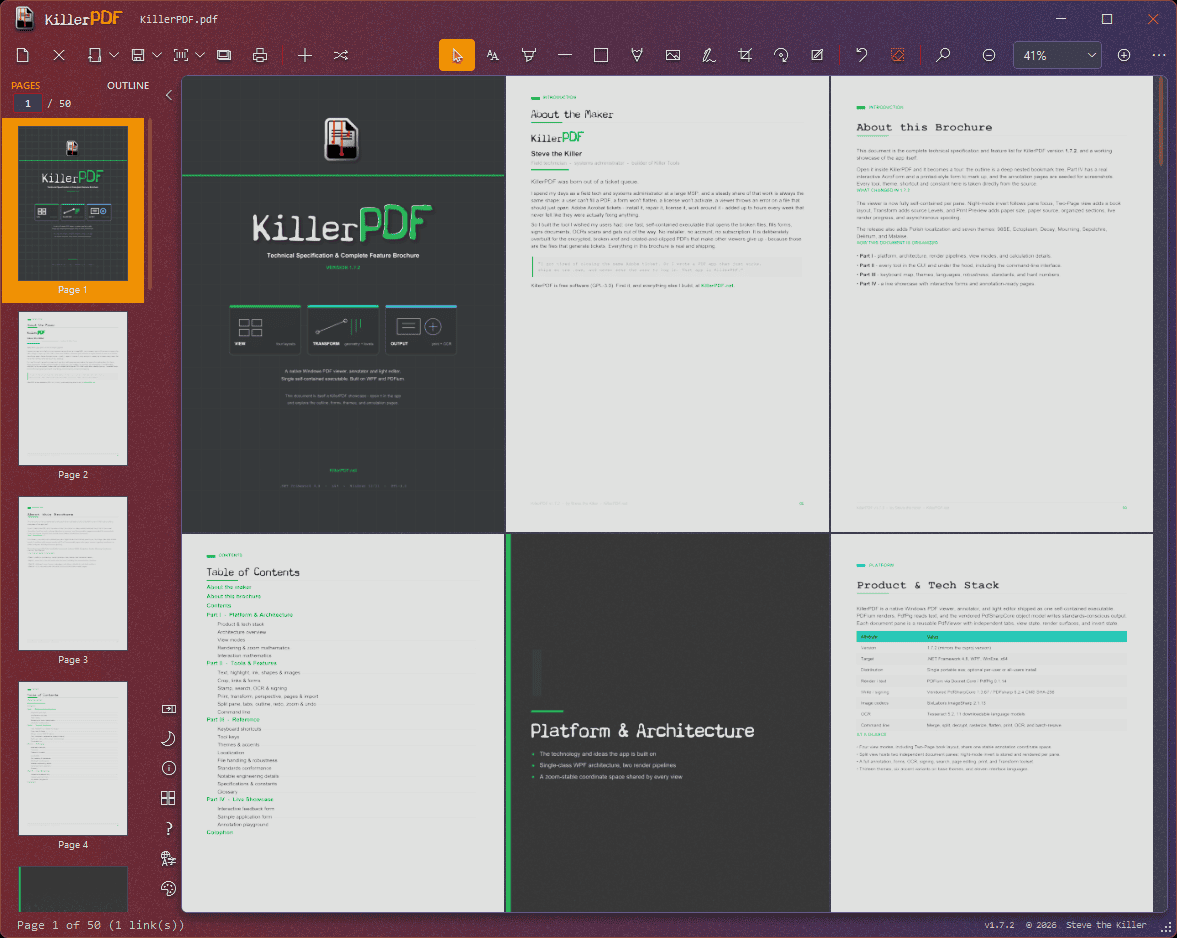Click the 'Product & Tech Stack' page heading

[x=928, y=585]
